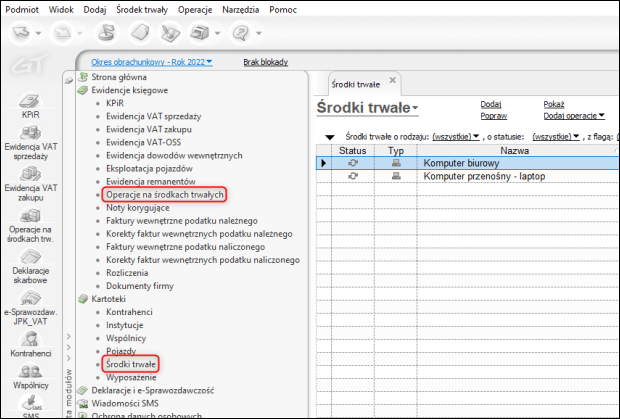Open Dokumenty firmy tree item

tap(140, 286)
